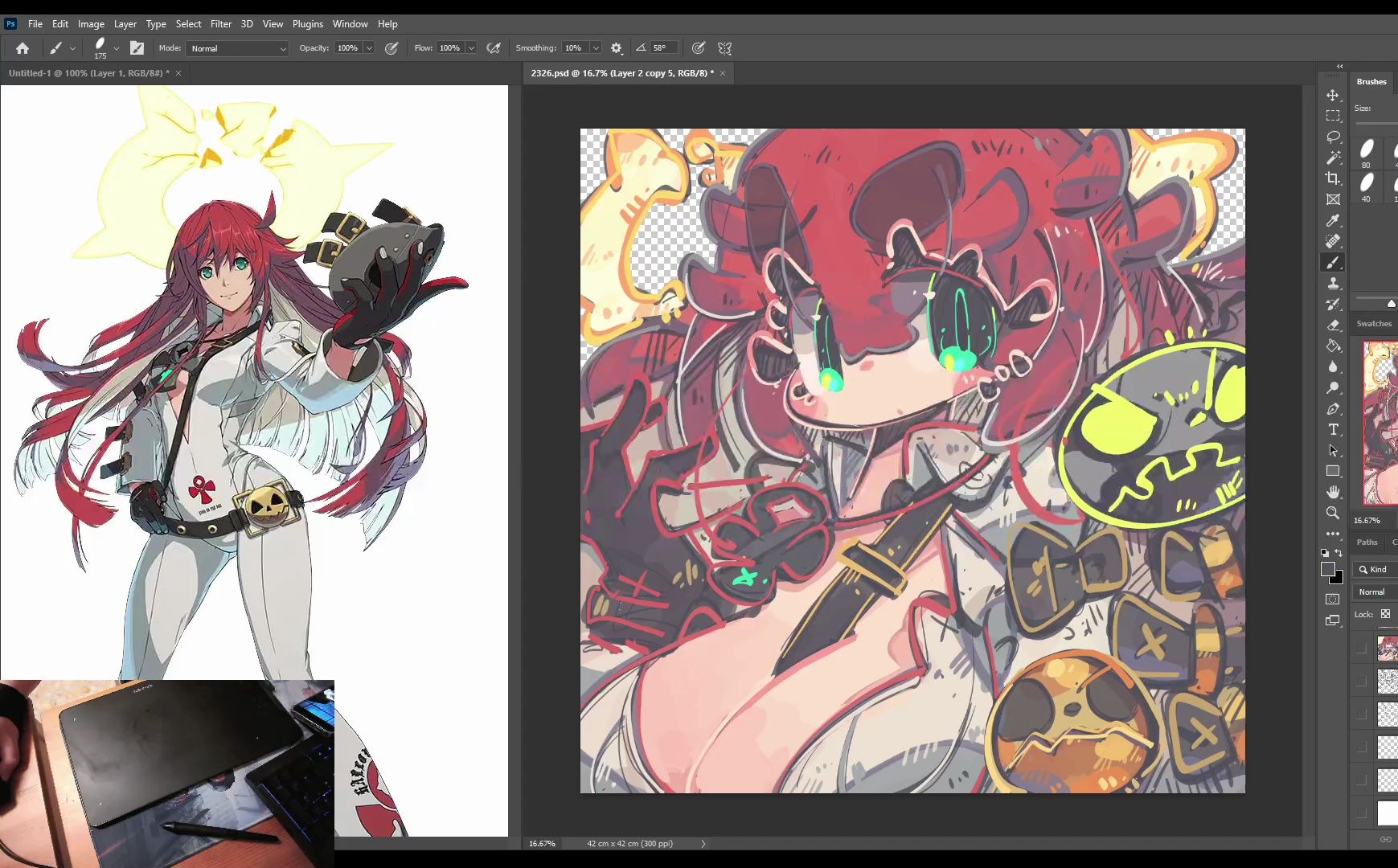This screenshot has width=1398, height=868.
Task: Toggle the Brush Settings panel button
Action: tap(137, 48)
